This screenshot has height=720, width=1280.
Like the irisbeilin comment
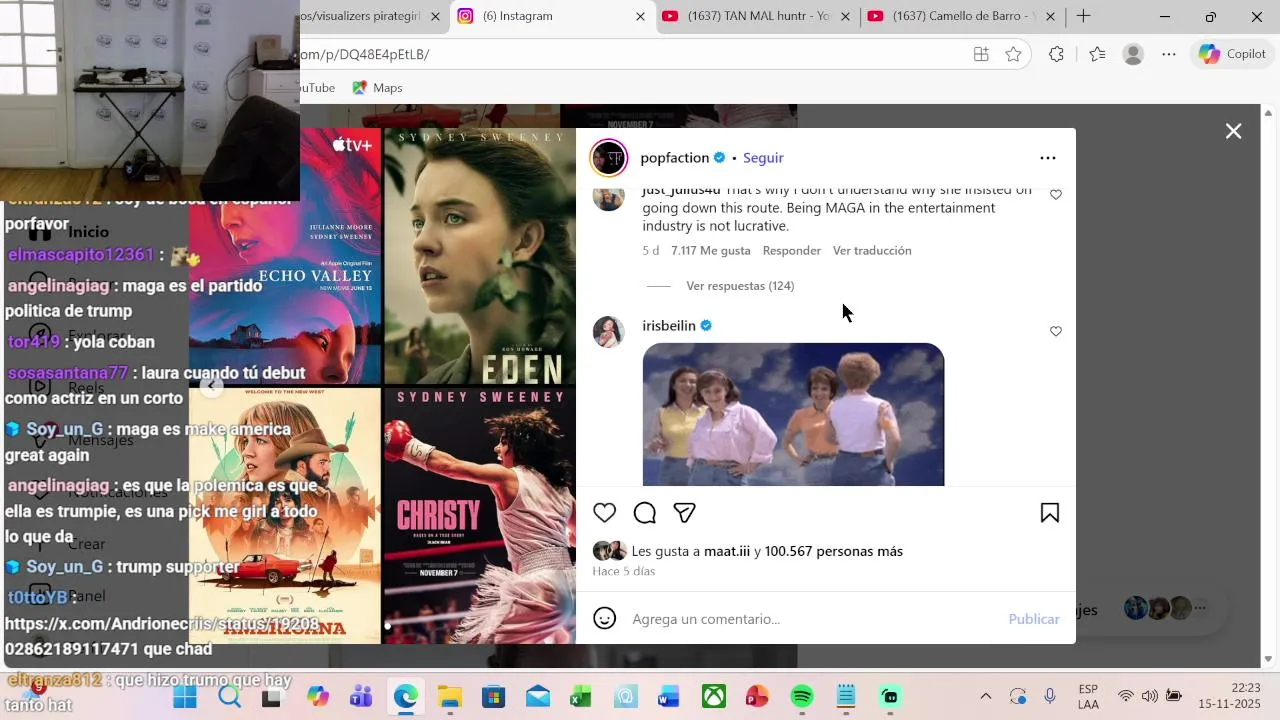coord(1056,331)
